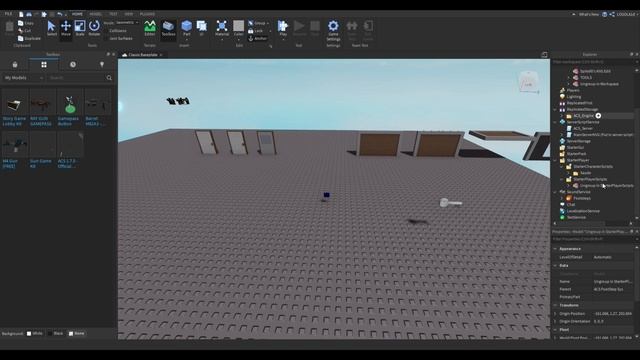Select the ACS 1.7.5 Official model

70,150
